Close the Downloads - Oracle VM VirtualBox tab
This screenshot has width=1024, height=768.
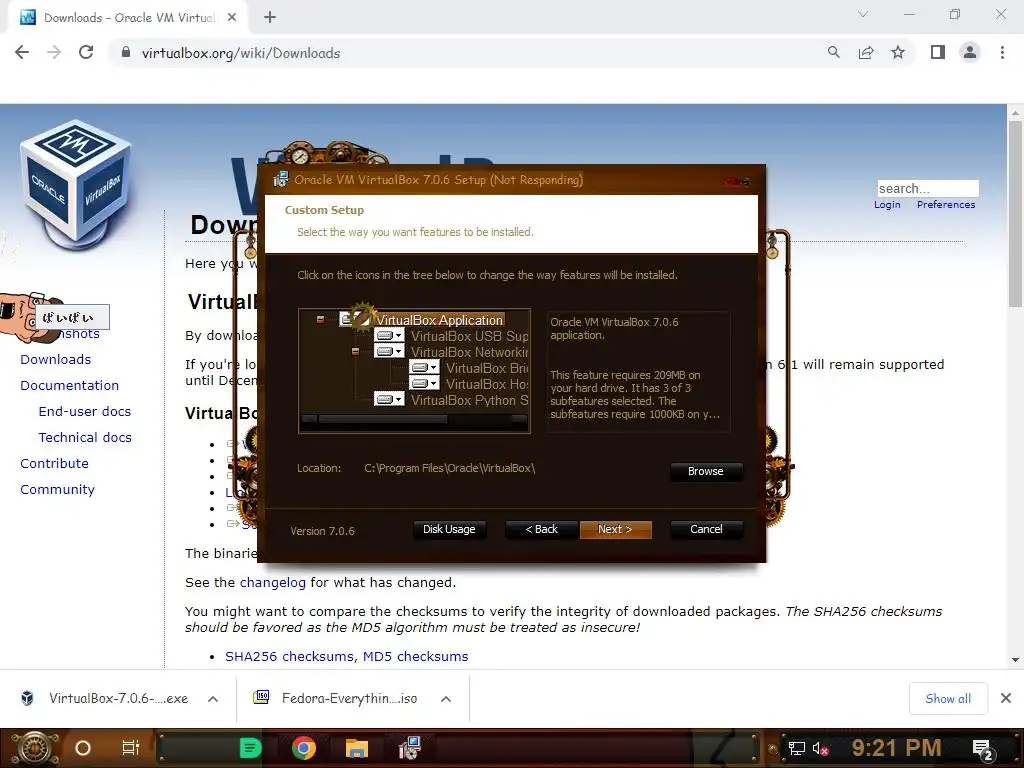[x=232, y=18]
